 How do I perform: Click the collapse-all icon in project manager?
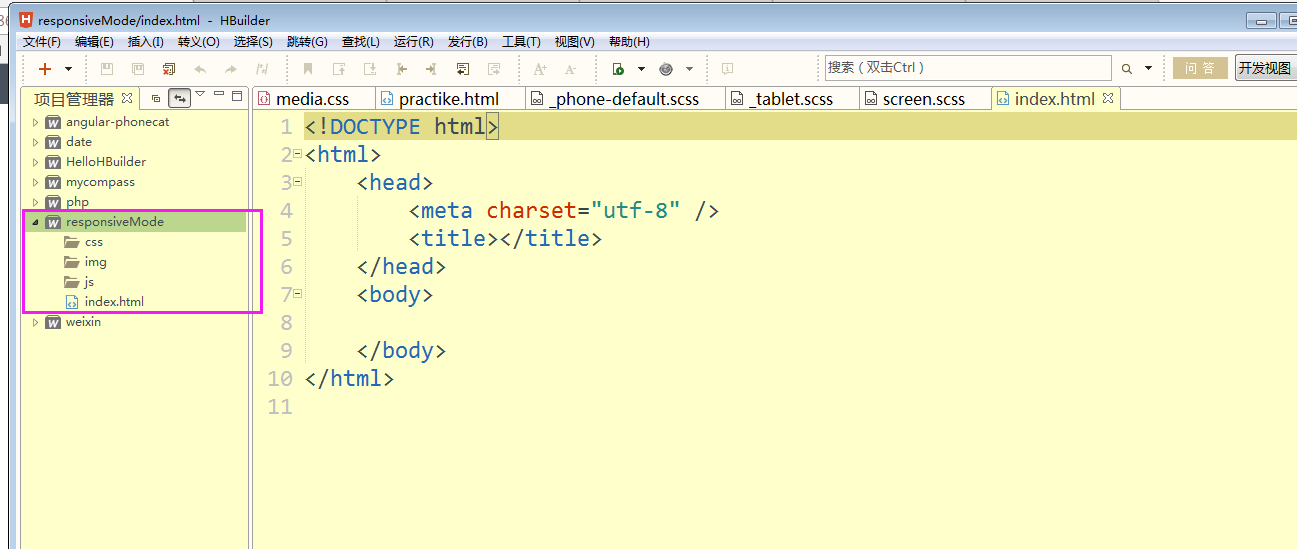(156, 98)
